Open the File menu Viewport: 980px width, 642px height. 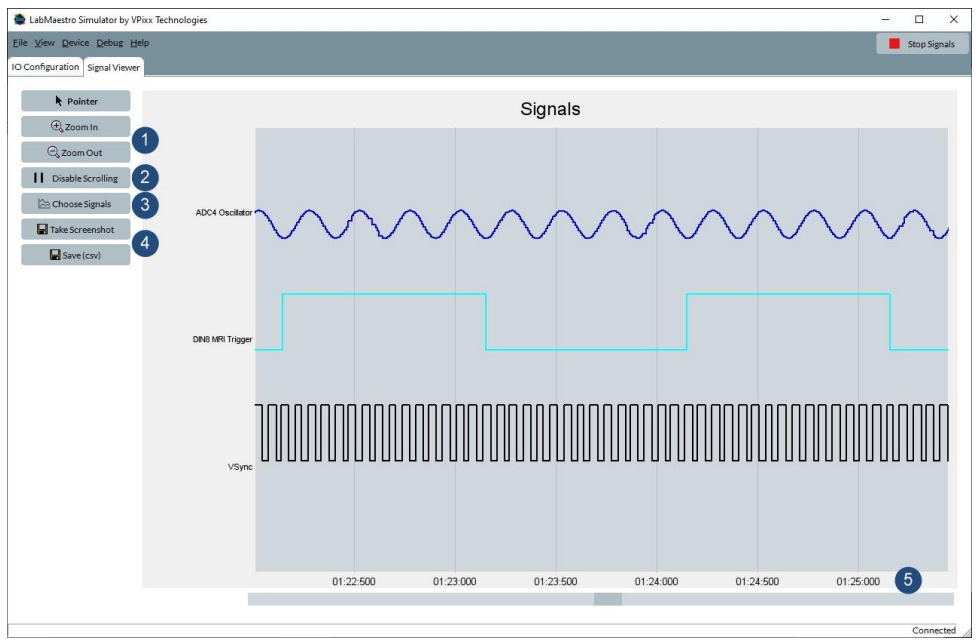coord(20,43)
